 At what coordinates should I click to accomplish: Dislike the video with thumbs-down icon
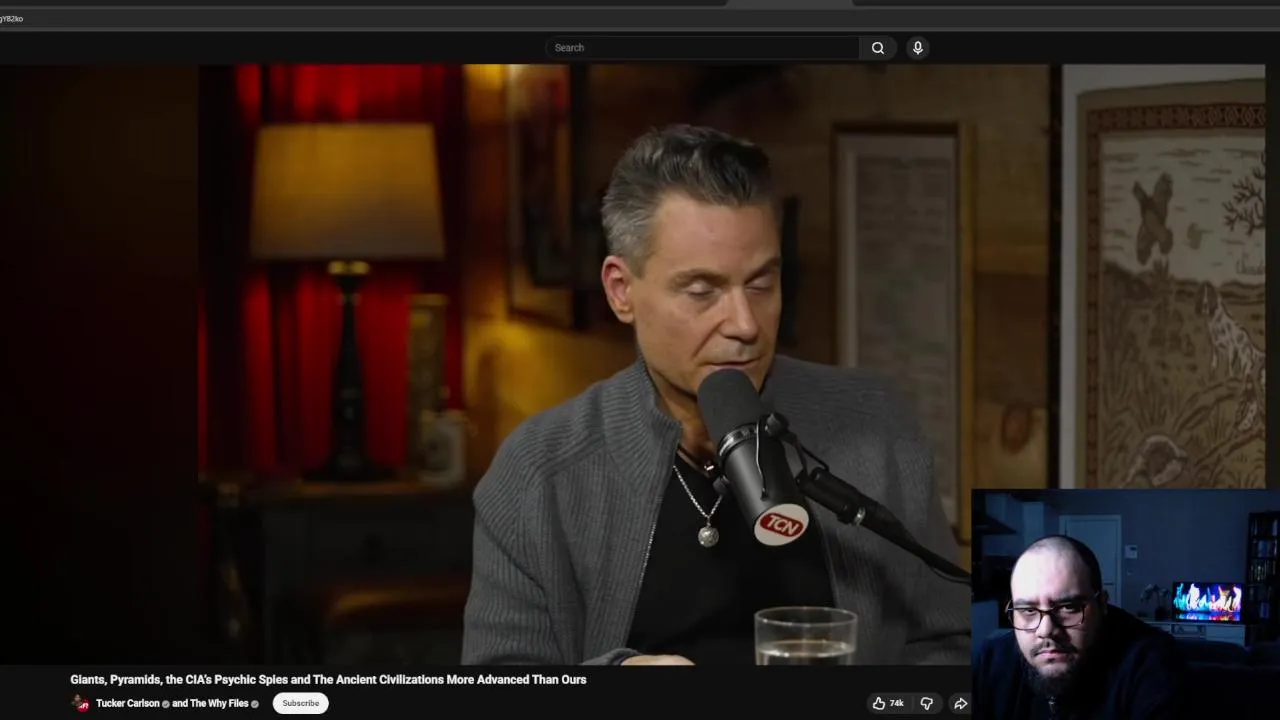[926, 703]
